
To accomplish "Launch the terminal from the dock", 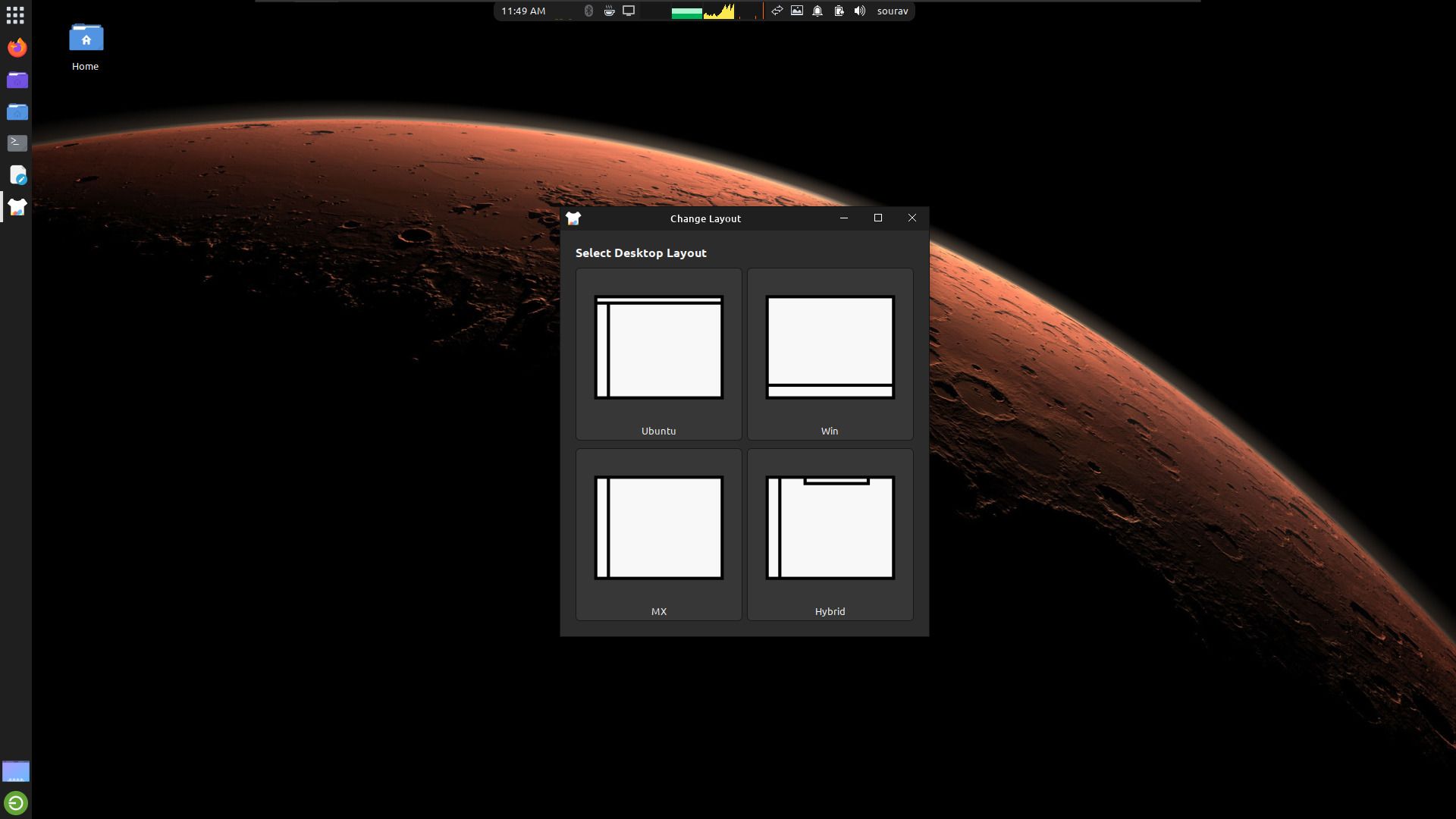I will 17,143.
